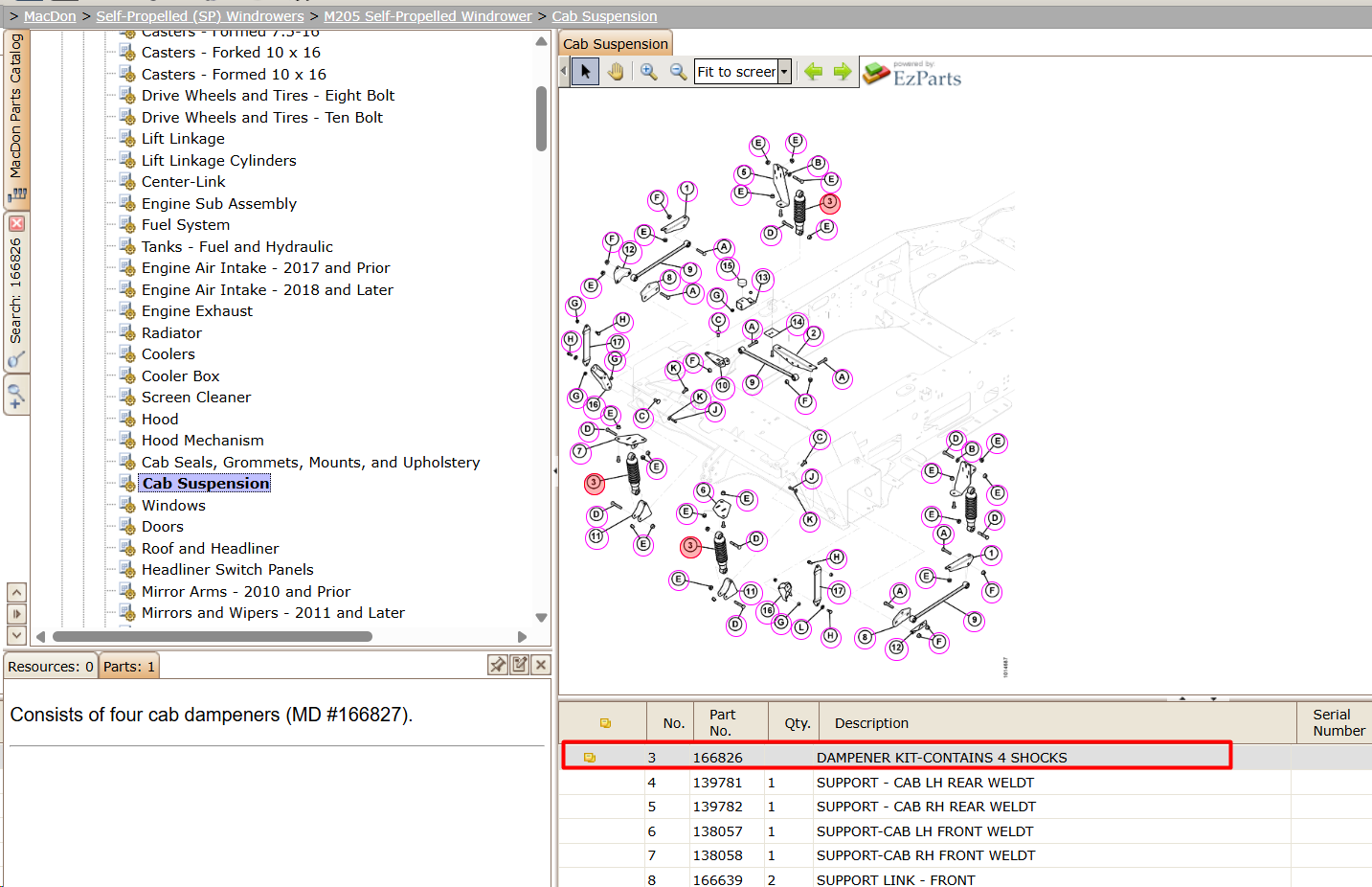1372x887 pixels.
Task: Click the scroll-down arrow under side tabs
Action: [x=16, y=635]
